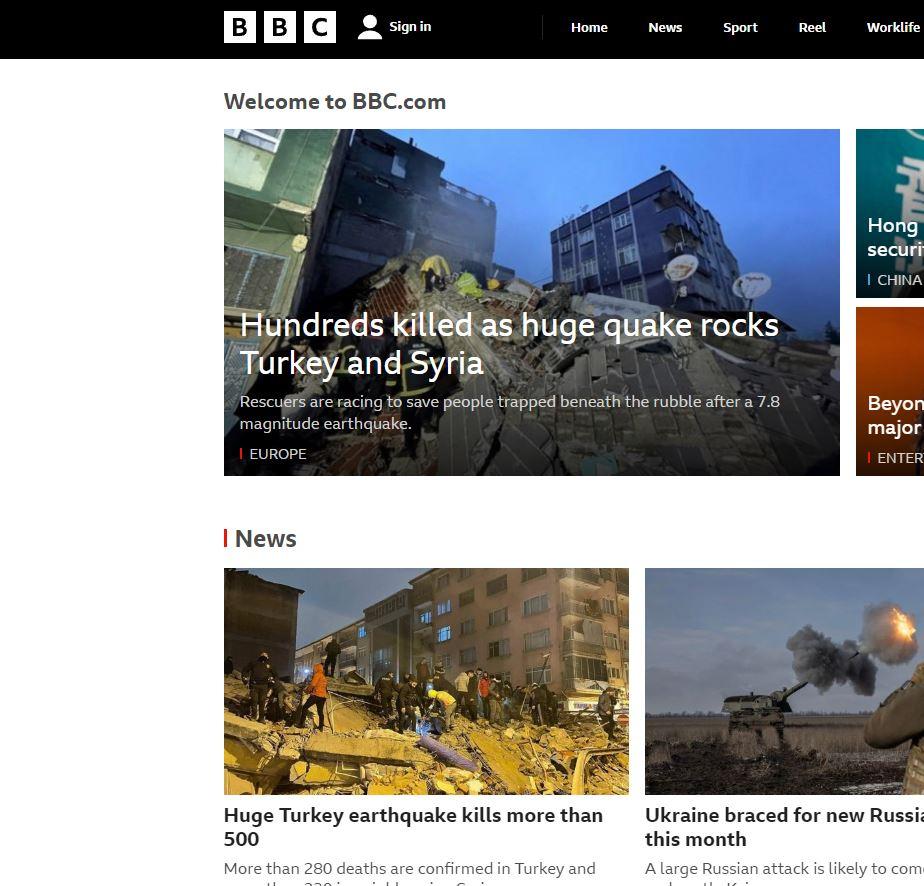The width and height of the screenshot is (924, 886).
Task: Click the CHINA tag on side story
Action: pyautogui.click(x=898, y=280)
